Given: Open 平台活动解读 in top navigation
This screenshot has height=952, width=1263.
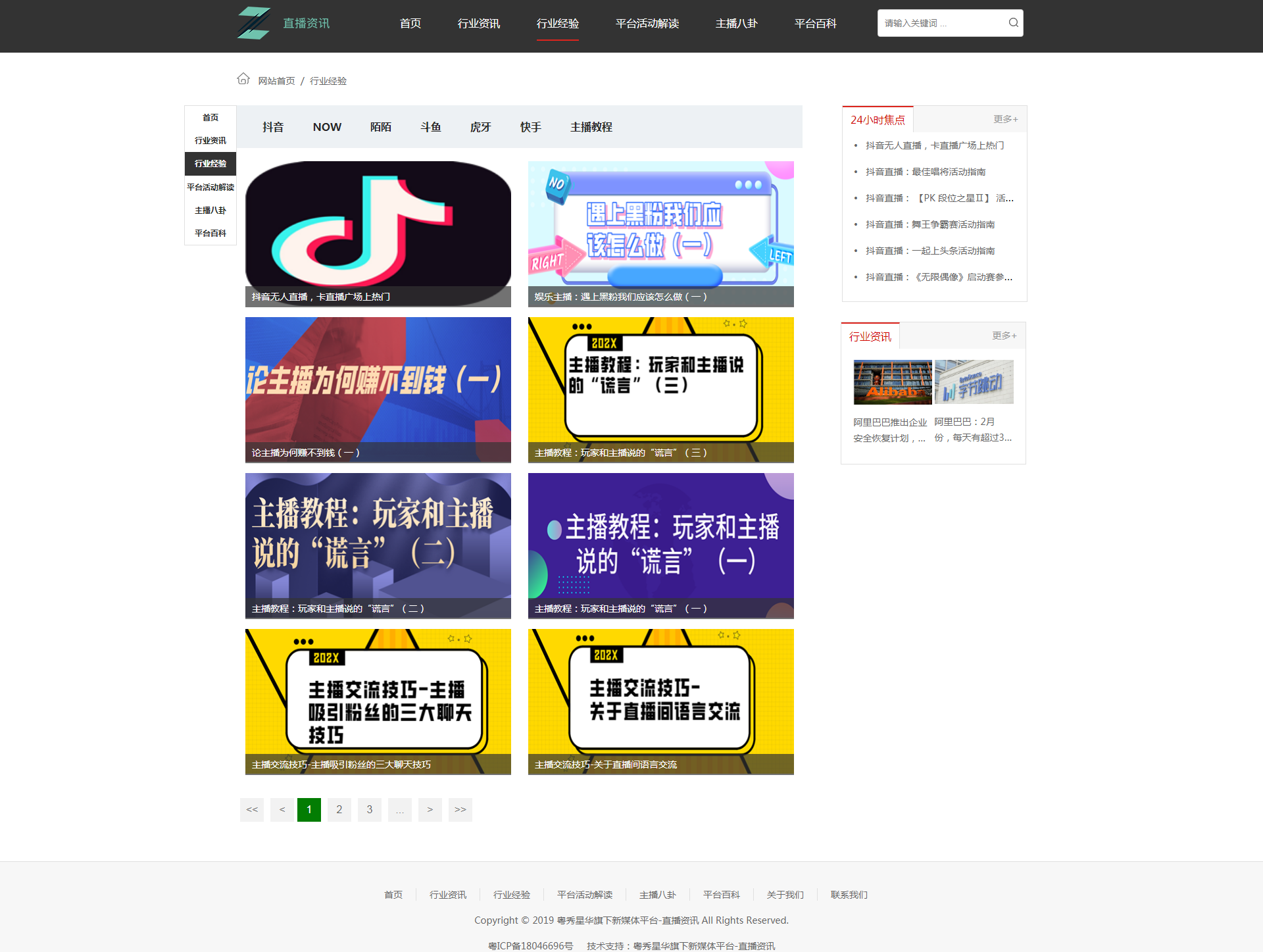Looking at the screenshot, I should coord(647,24).
